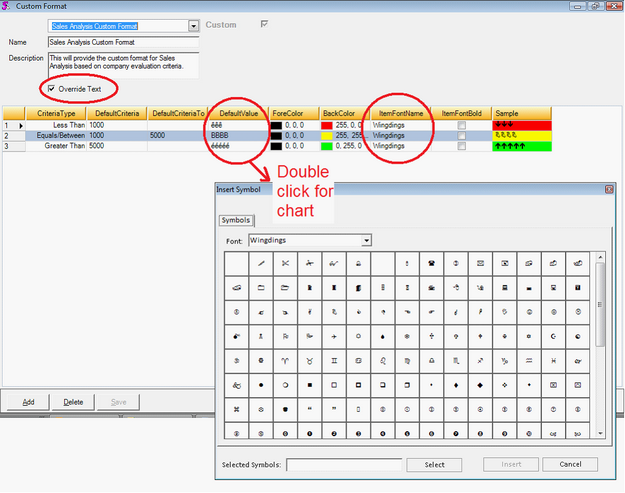Click the ForeColor column header
625x493 pixels.
[x=294, y=114]
